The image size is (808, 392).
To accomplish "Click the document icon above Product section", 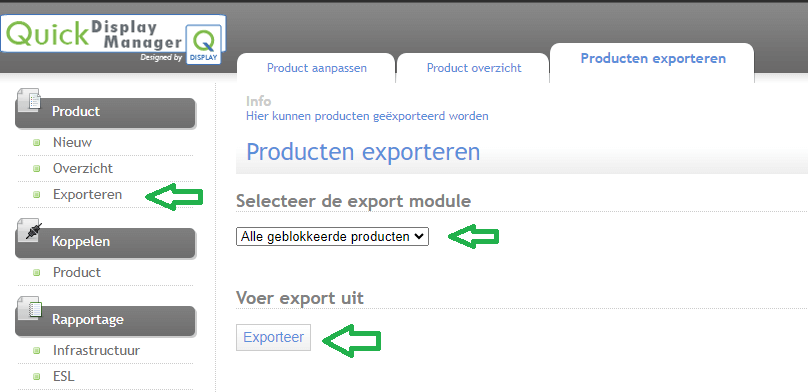I will pos(29,100).
